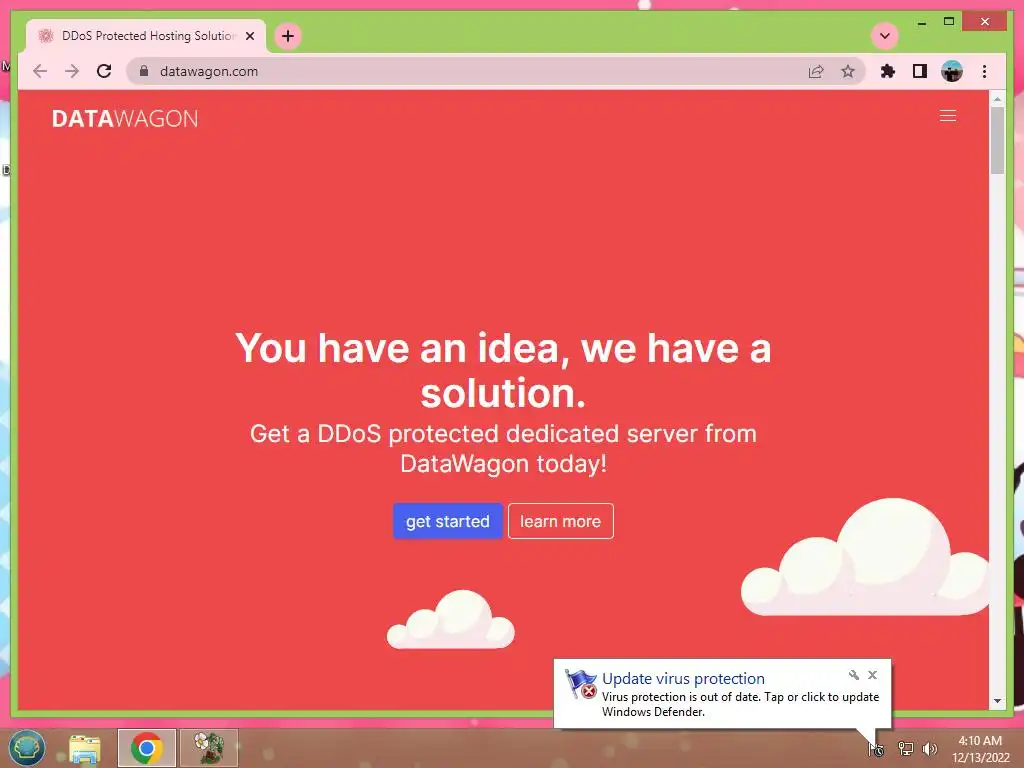Click the learn more button
1024x768 pixels.
(x=560, y=521)
